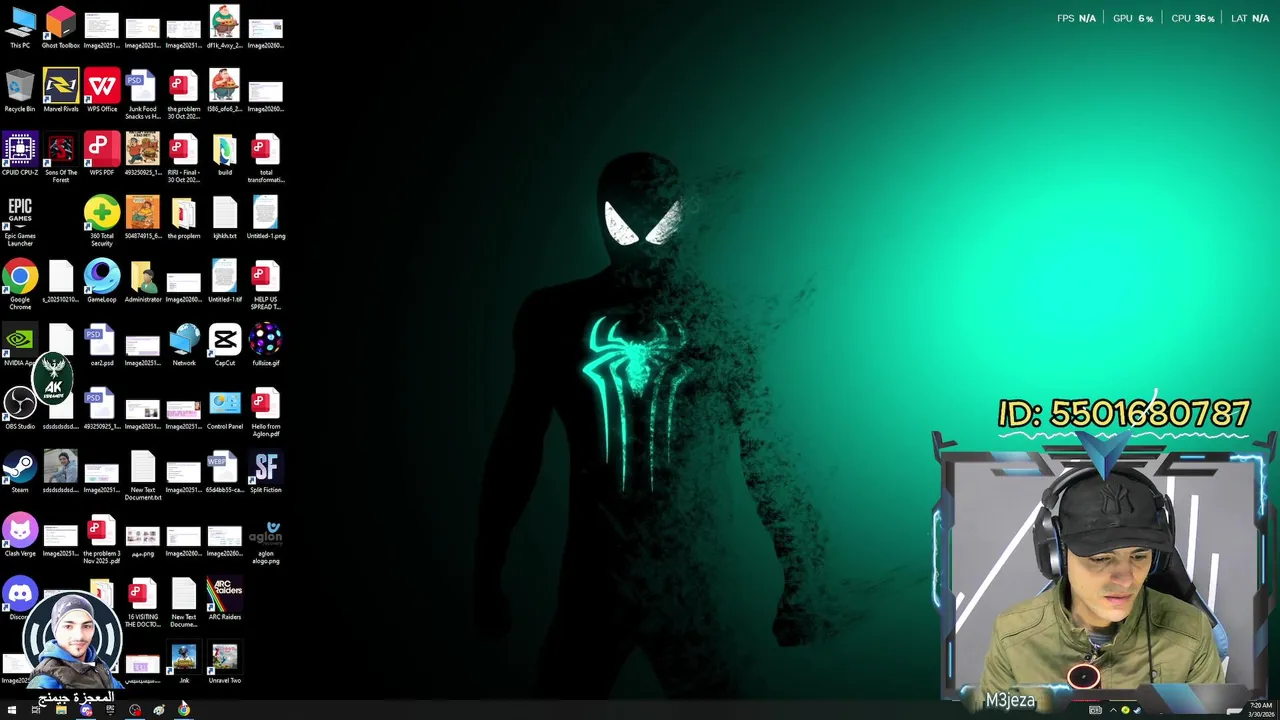This screenshot has width=1280, height=720.
Task: Open the taskbar clock showing 7:20 AM
Action: [1261, 710]
